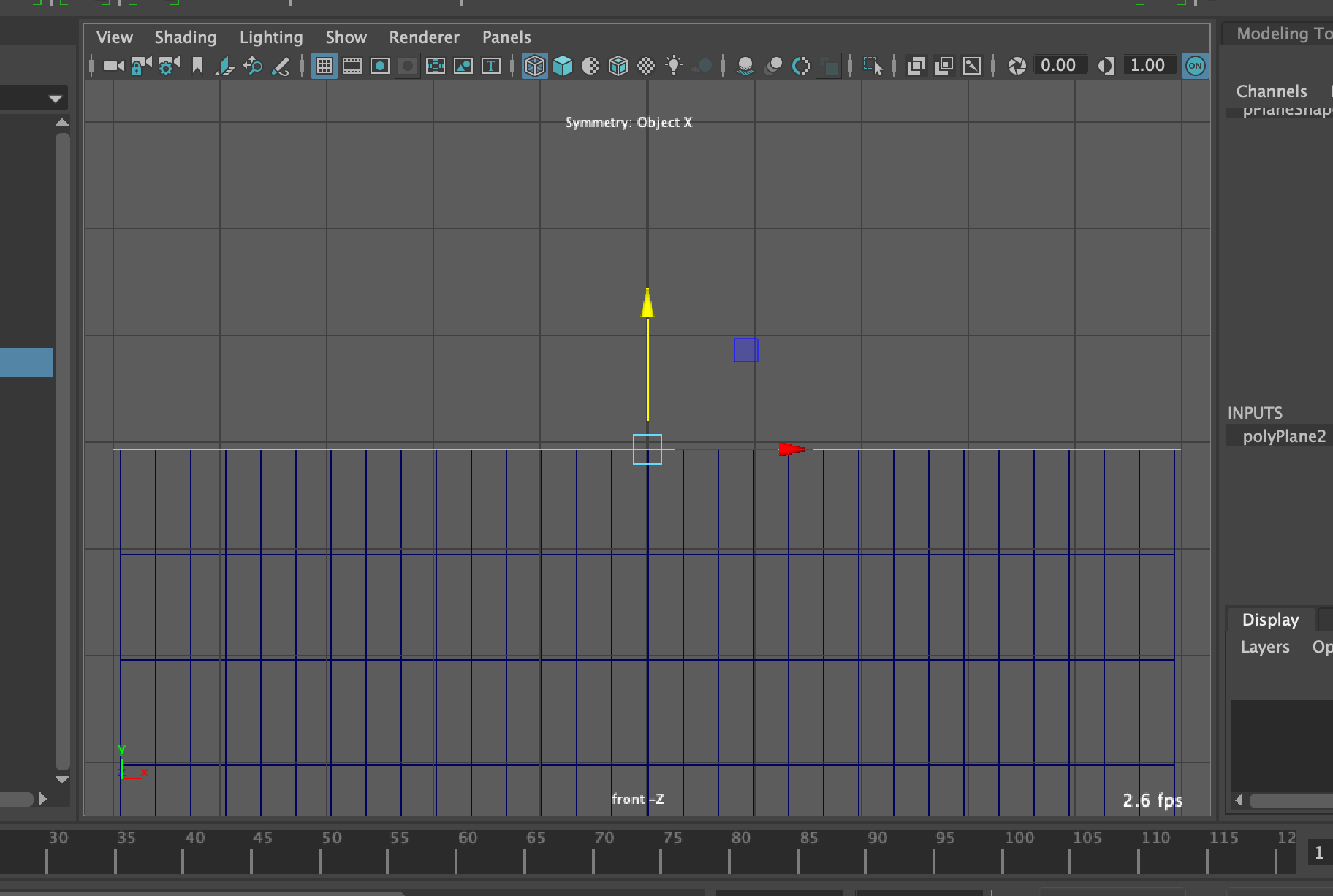Toggle Depth of Field icon

pos(829,66)
